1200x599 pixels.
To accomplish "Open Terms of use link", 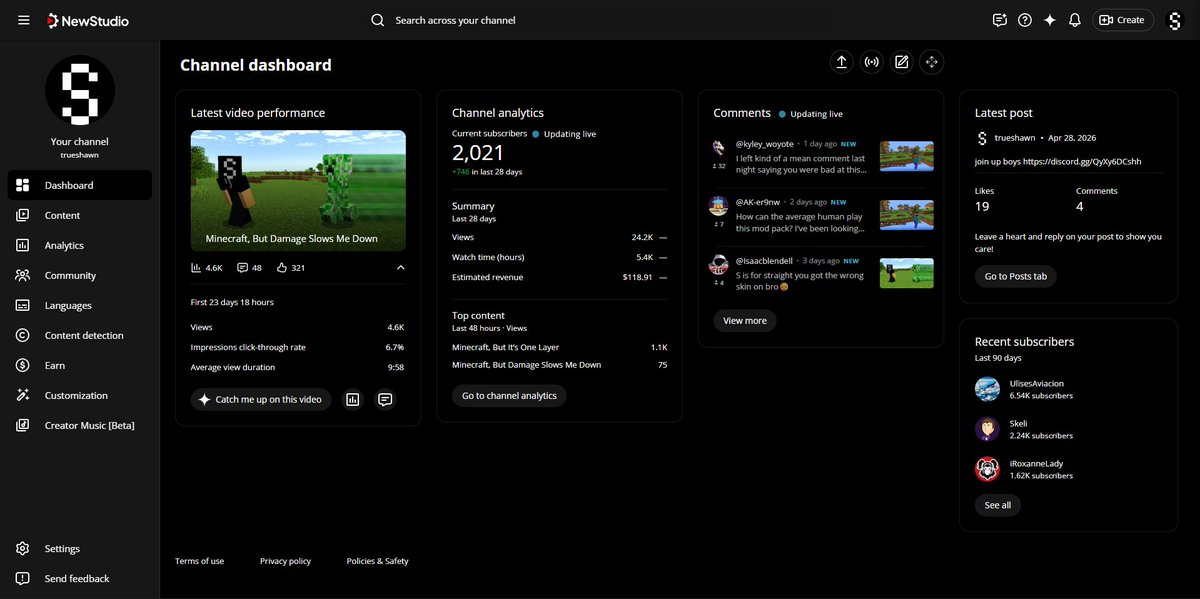I will (199, 561).
